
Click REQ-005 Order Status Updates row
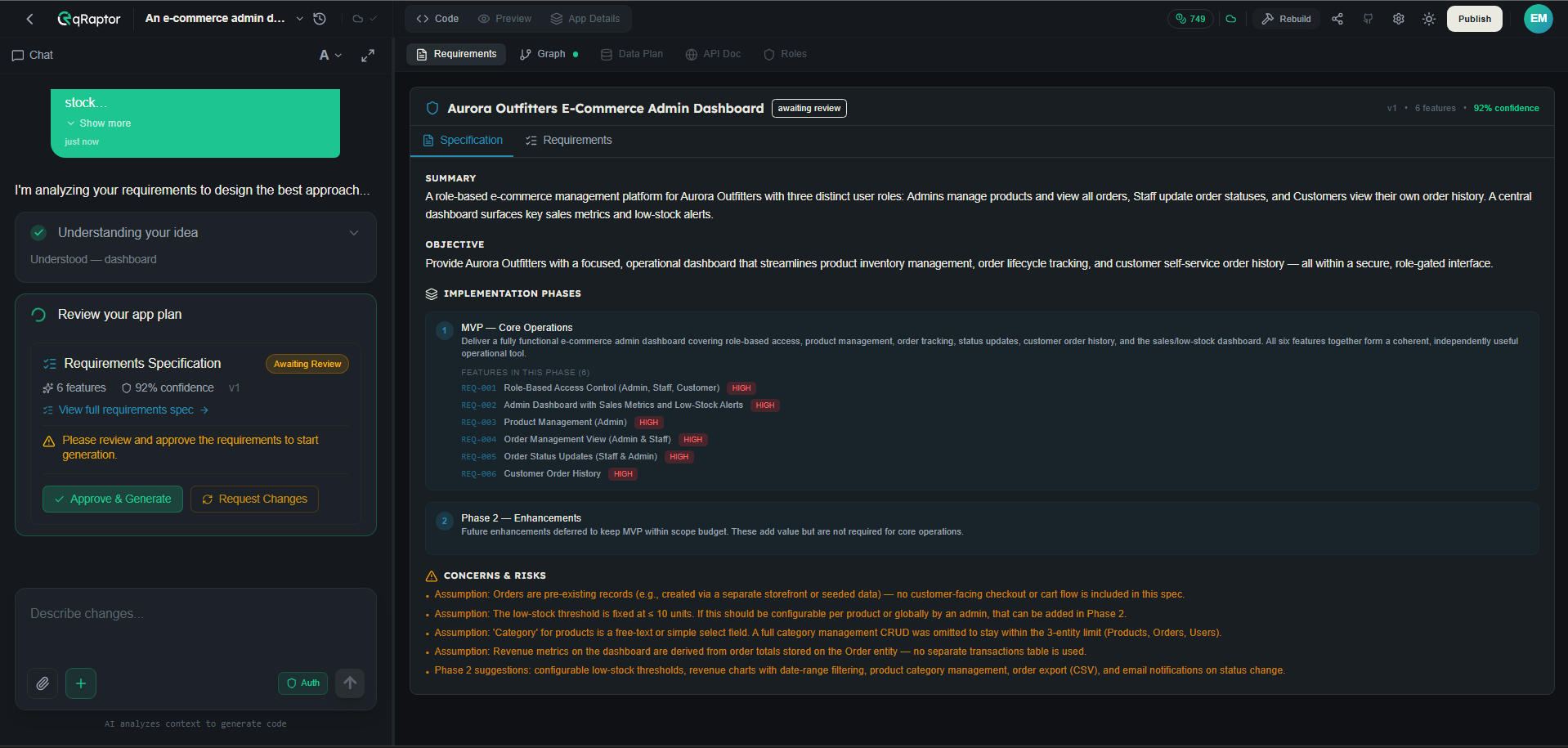[577, 457]
